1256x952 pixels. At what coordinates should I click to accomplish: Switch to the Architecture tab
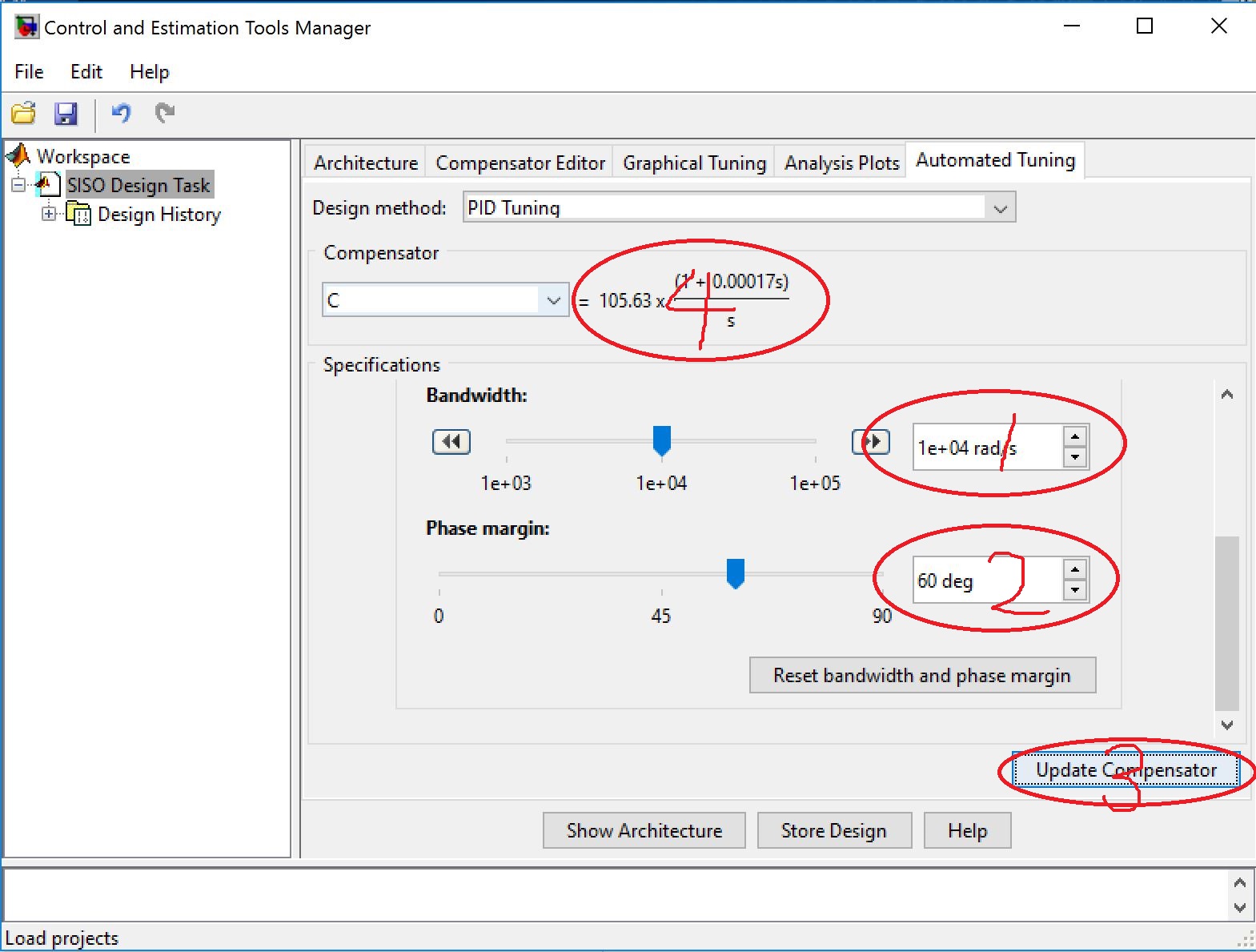click(x=366, y=163)
